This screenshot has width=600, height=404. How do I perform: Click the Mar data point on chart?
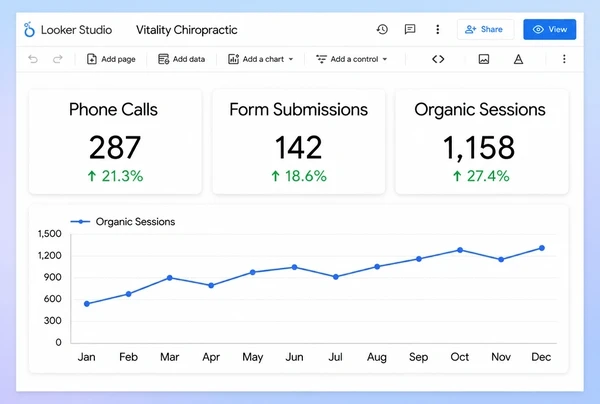[x=170, y=278]
